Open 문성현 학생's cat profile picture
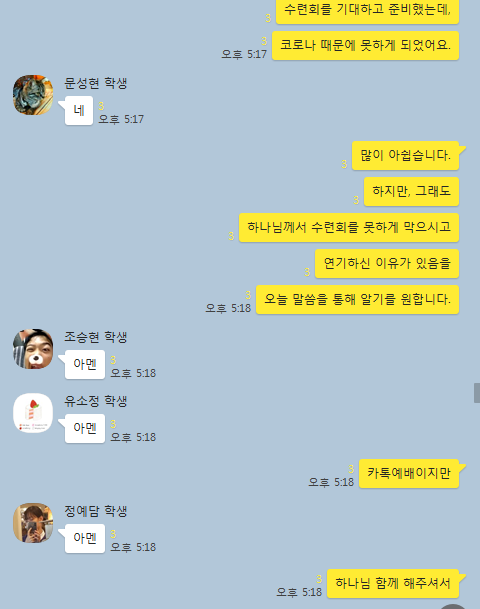This screenshot has height=609, width=480. click(x=33, y=95)
